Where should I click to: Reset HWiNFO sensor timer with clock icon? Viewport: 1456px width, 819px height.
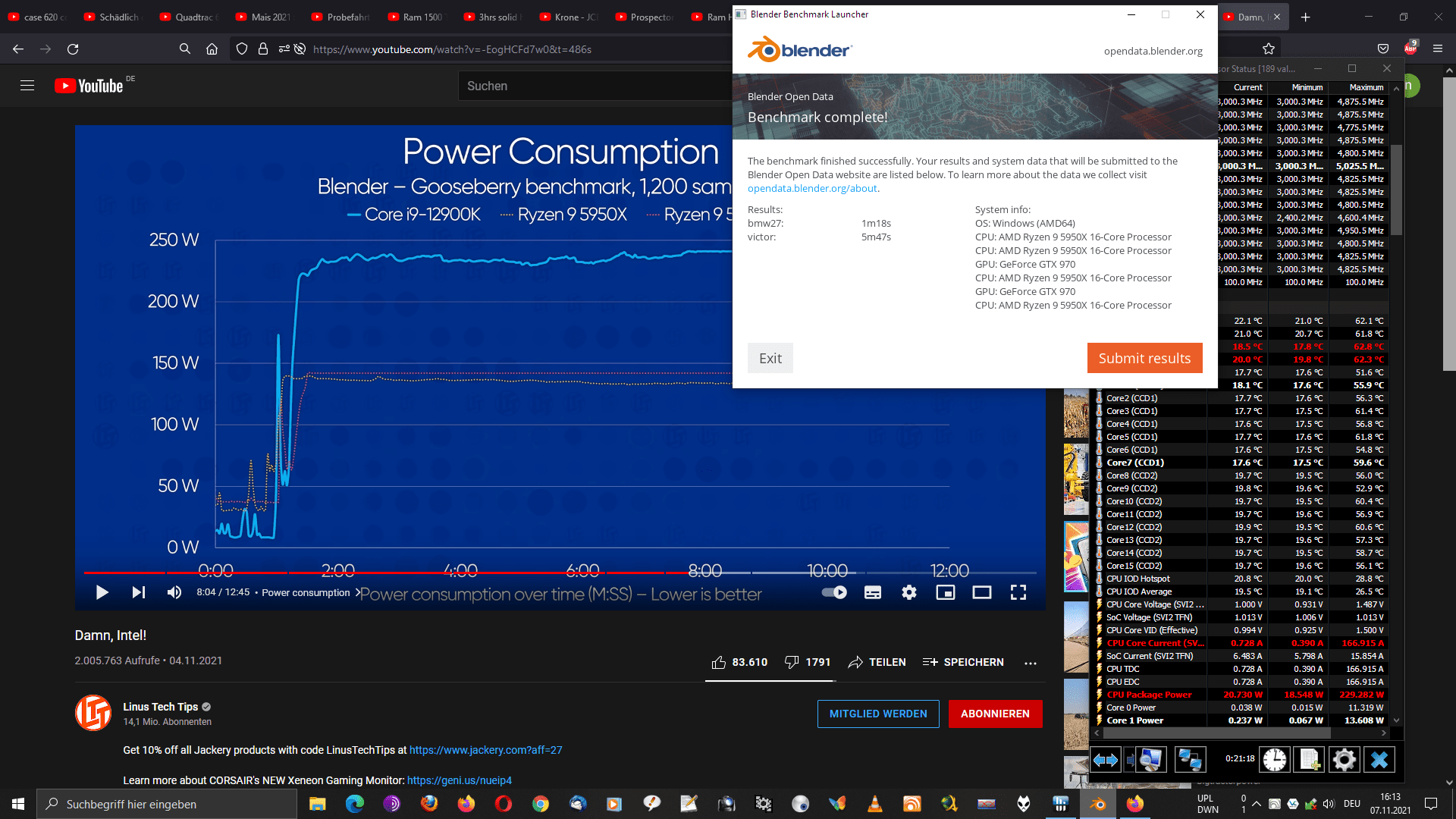(1275, 759)
